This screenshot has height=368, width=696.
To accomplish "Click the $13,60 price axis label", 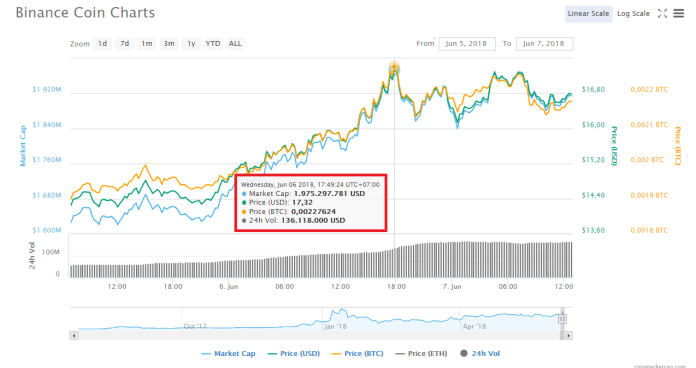I will [593, 230].
